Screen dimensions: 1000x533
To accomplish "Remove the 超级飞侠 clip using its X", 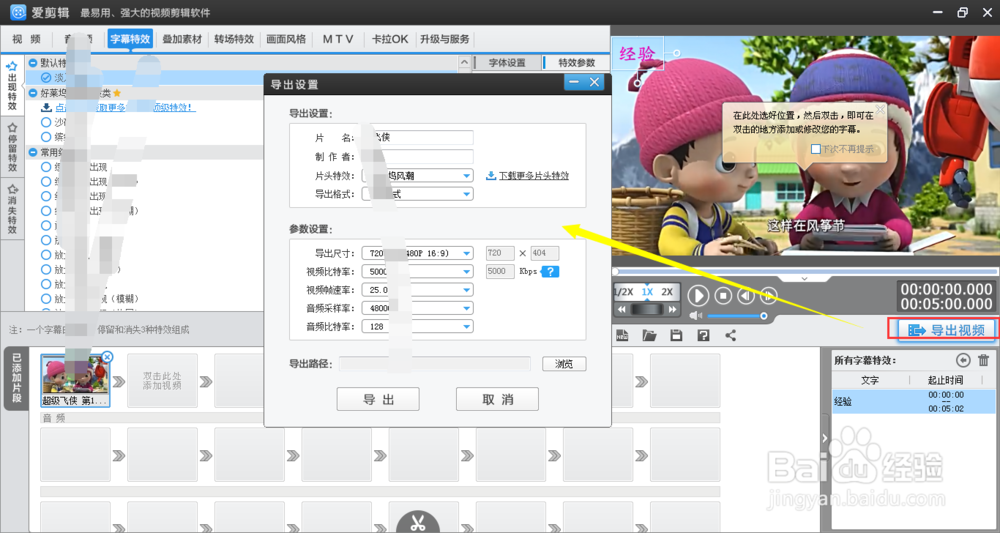I will coord(107,357).
